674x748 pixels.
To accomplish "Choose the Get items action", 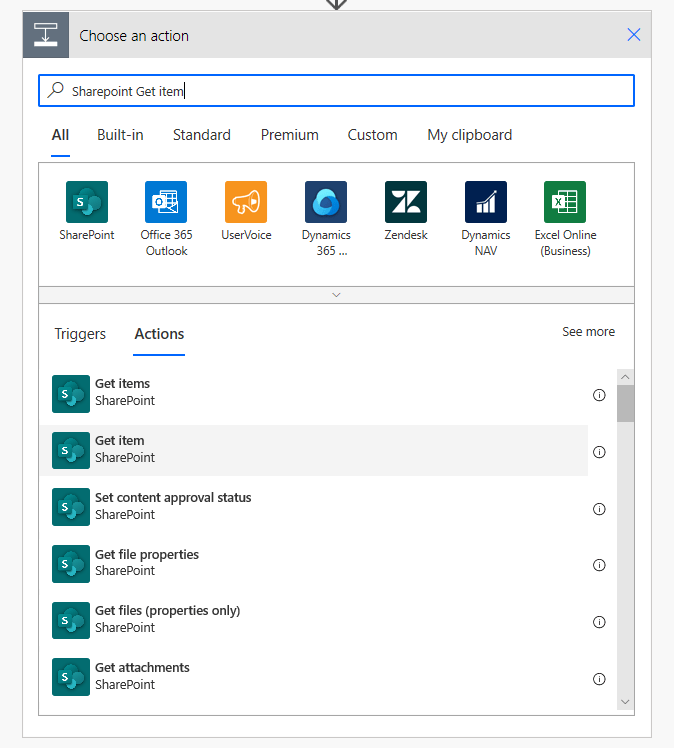I will pos(314,394).
